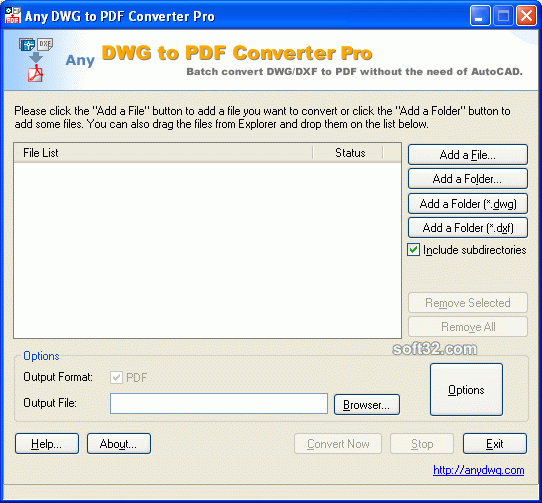Click the DWG to PDF logo icon
The image size is (542, 503).
pos(36,60)
